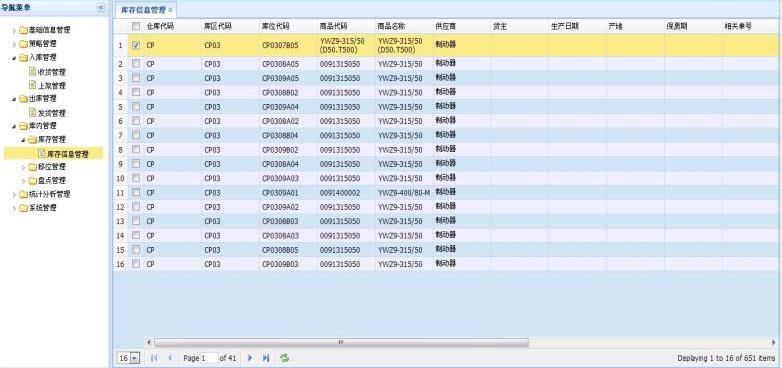The image size is (782, 368).
Task: Click folder icon of 库内管理
Action: tap(23, 126)
